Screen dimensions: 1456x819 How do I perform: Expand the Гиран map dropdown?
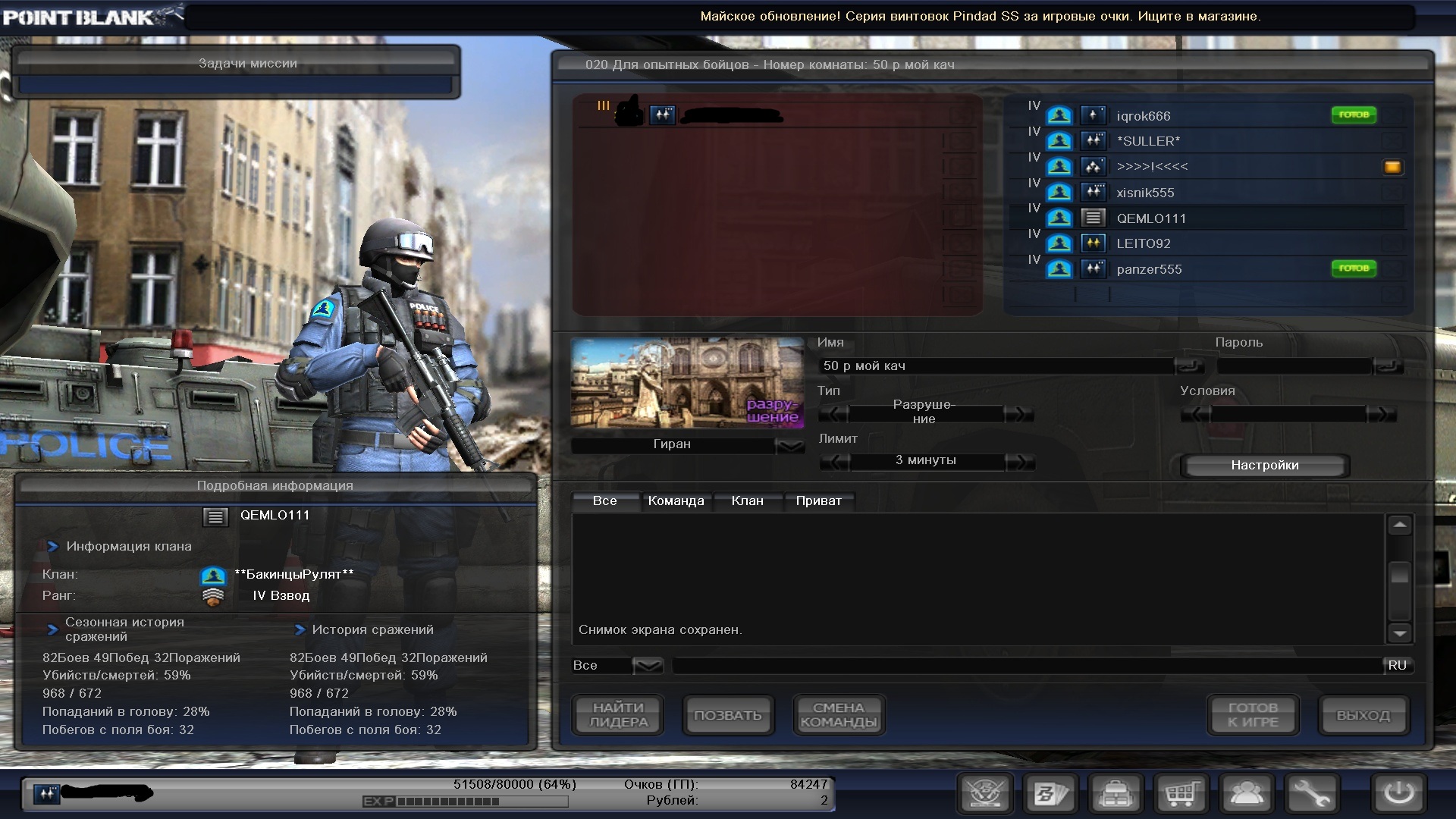tap(790, 446)
